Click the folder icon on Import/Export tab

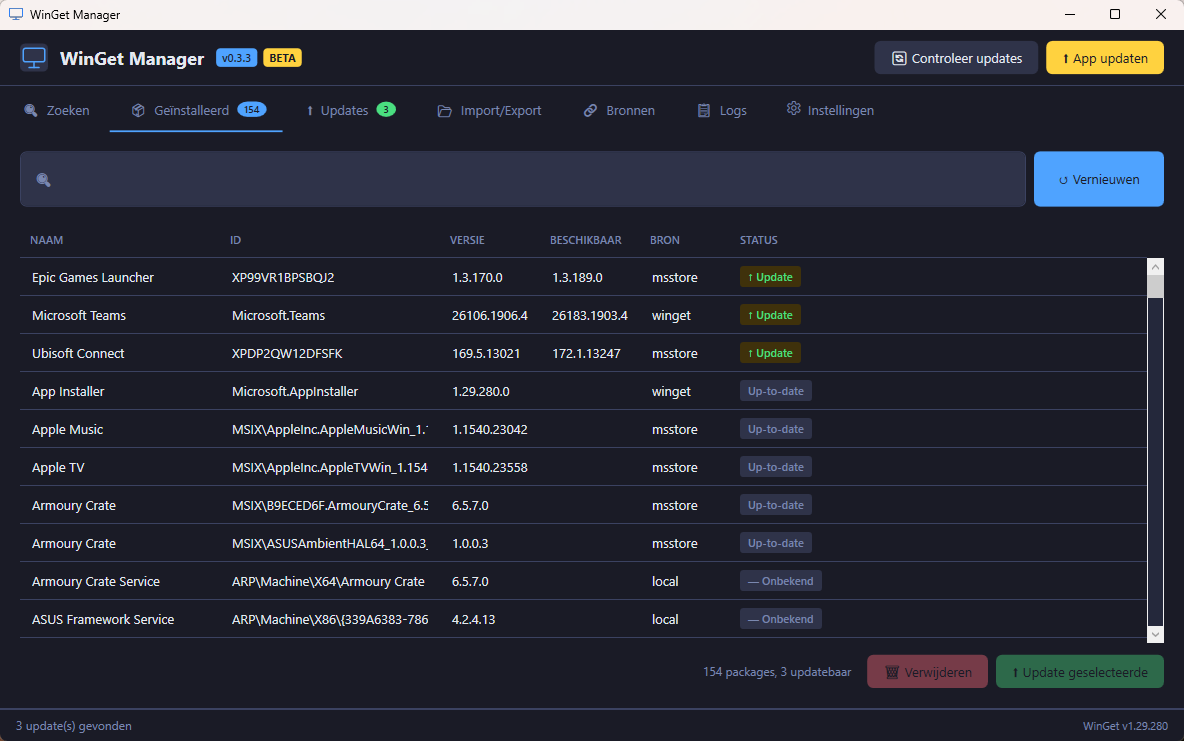445,111
